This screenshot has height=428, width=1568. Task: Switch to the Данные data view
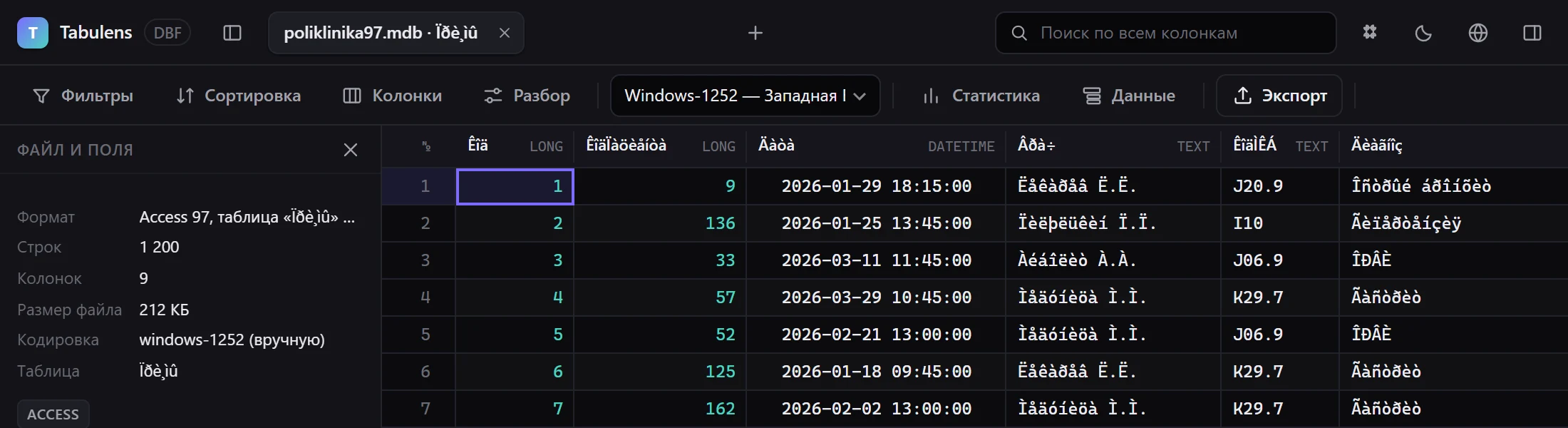click(x=1130, y=96)
